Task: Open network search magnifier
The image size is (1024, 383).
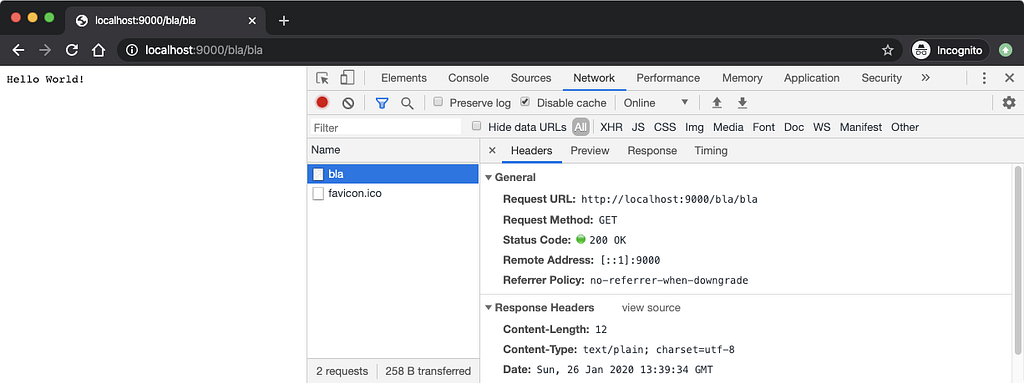Action: coord(407,103)
